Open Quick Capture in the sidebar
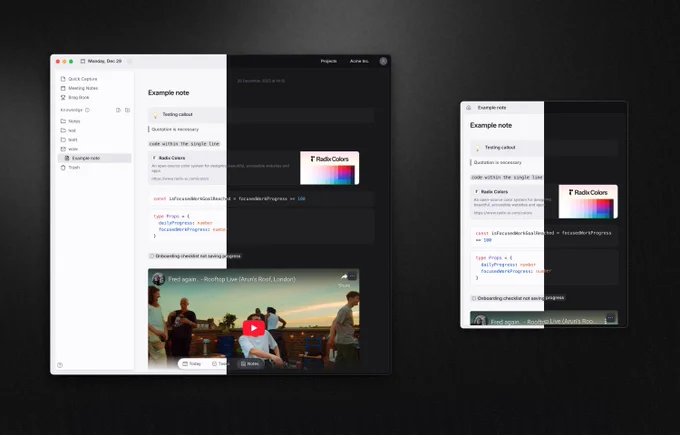The image size is (680, 435). [x=78, y=79]
